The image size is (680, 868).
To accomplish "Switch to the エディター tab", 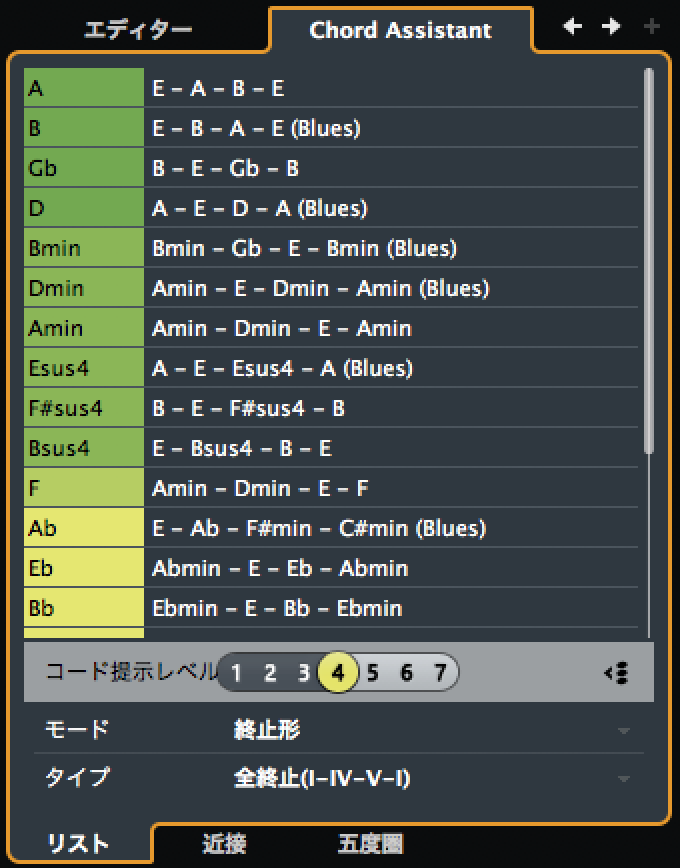I will pyautogui.click(x=138, y=30).
